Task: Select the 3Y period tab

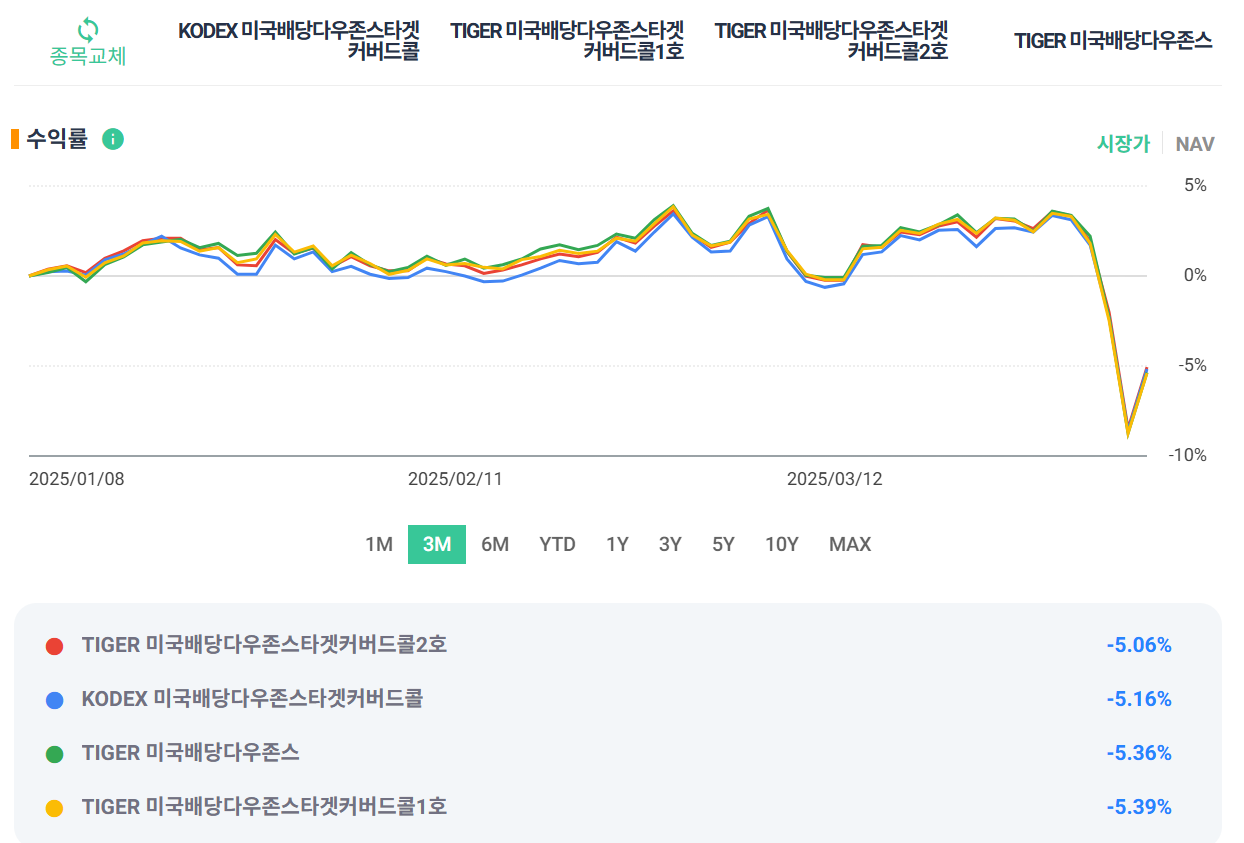Action: coord(669,544)
